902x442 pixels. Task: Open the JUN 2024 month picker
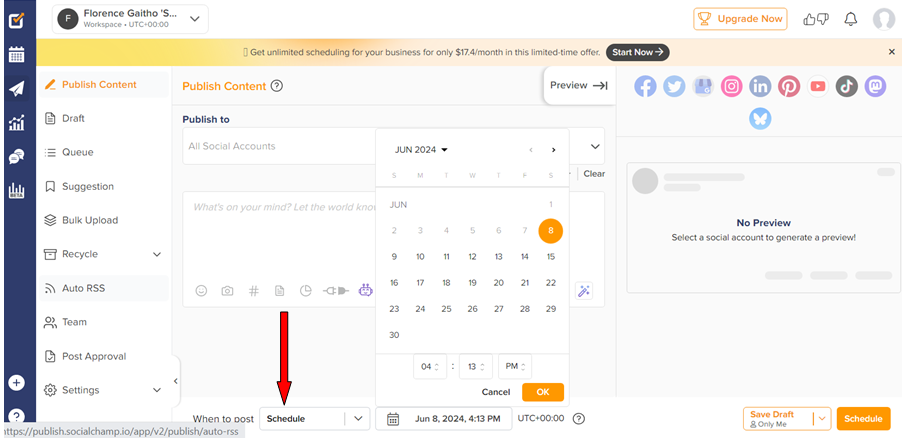click(421, 150)
